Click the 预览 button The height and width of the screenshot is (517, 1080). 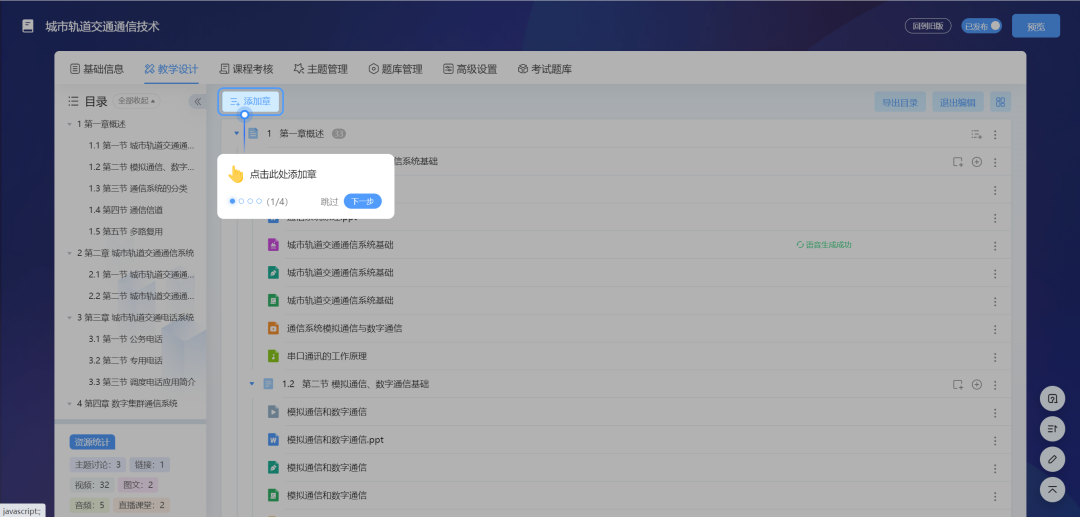tap(1036, 26)
